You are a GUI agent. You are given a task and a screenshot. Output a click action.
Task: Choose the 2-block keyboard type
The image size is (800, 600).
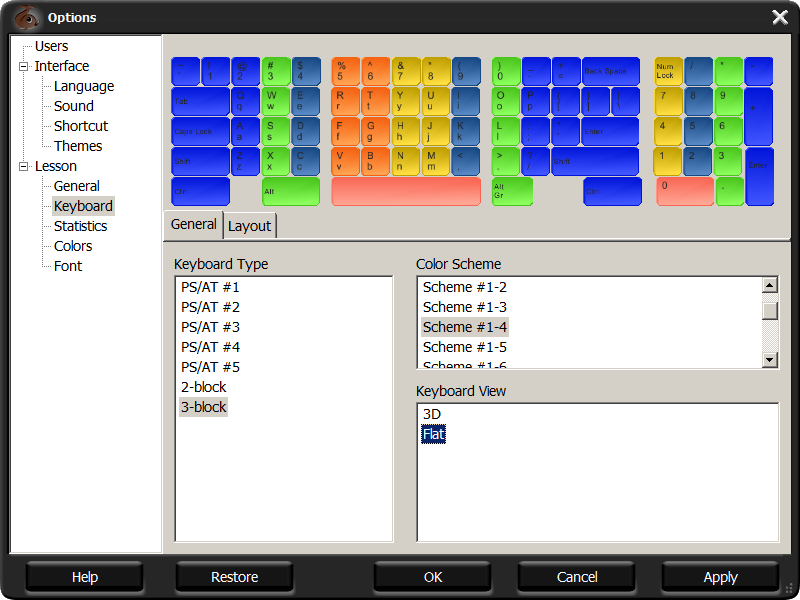coord(203,387)
